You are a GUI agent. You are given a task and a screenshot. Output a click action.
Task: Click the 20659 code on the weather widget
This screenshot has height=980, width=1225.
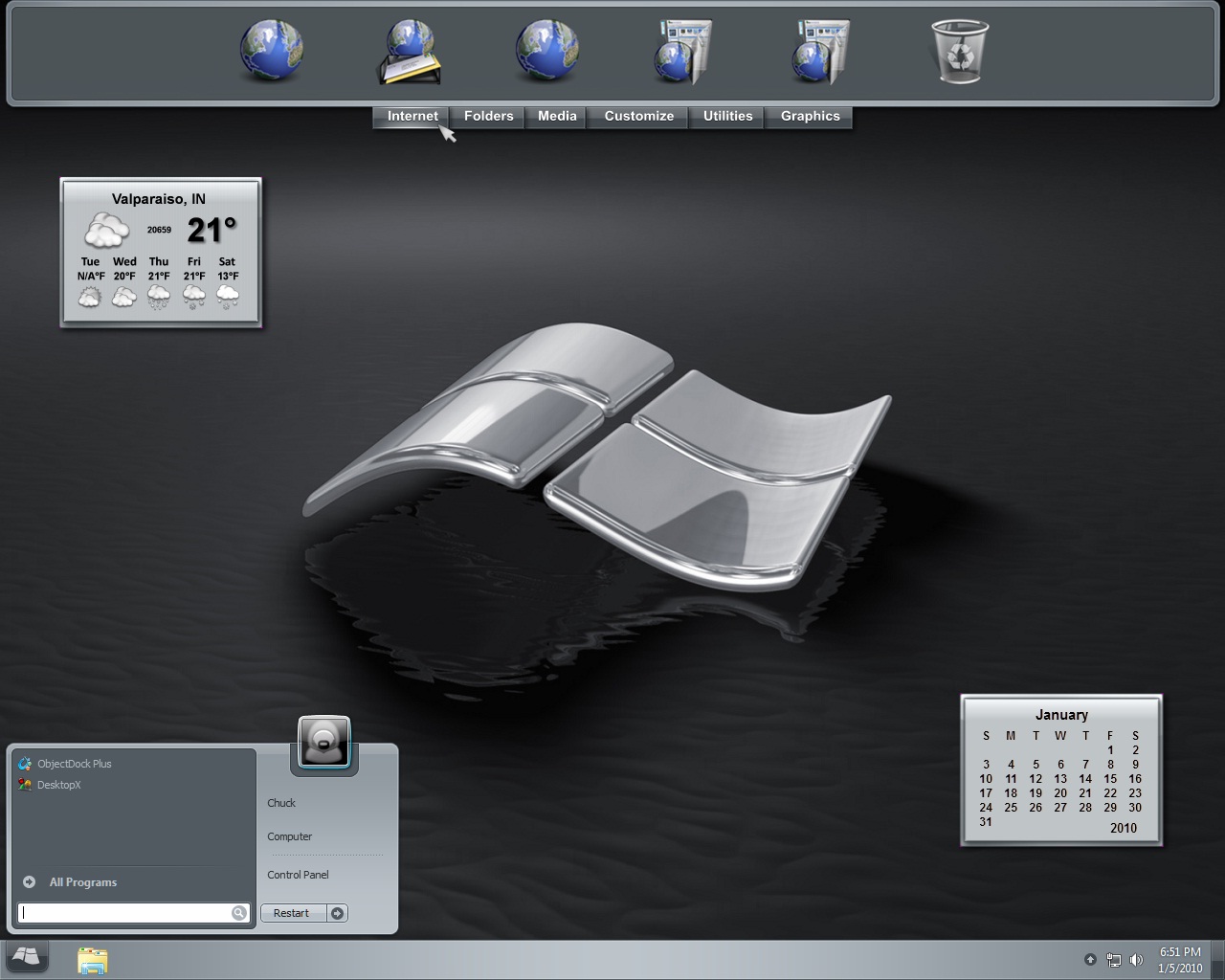159,230
